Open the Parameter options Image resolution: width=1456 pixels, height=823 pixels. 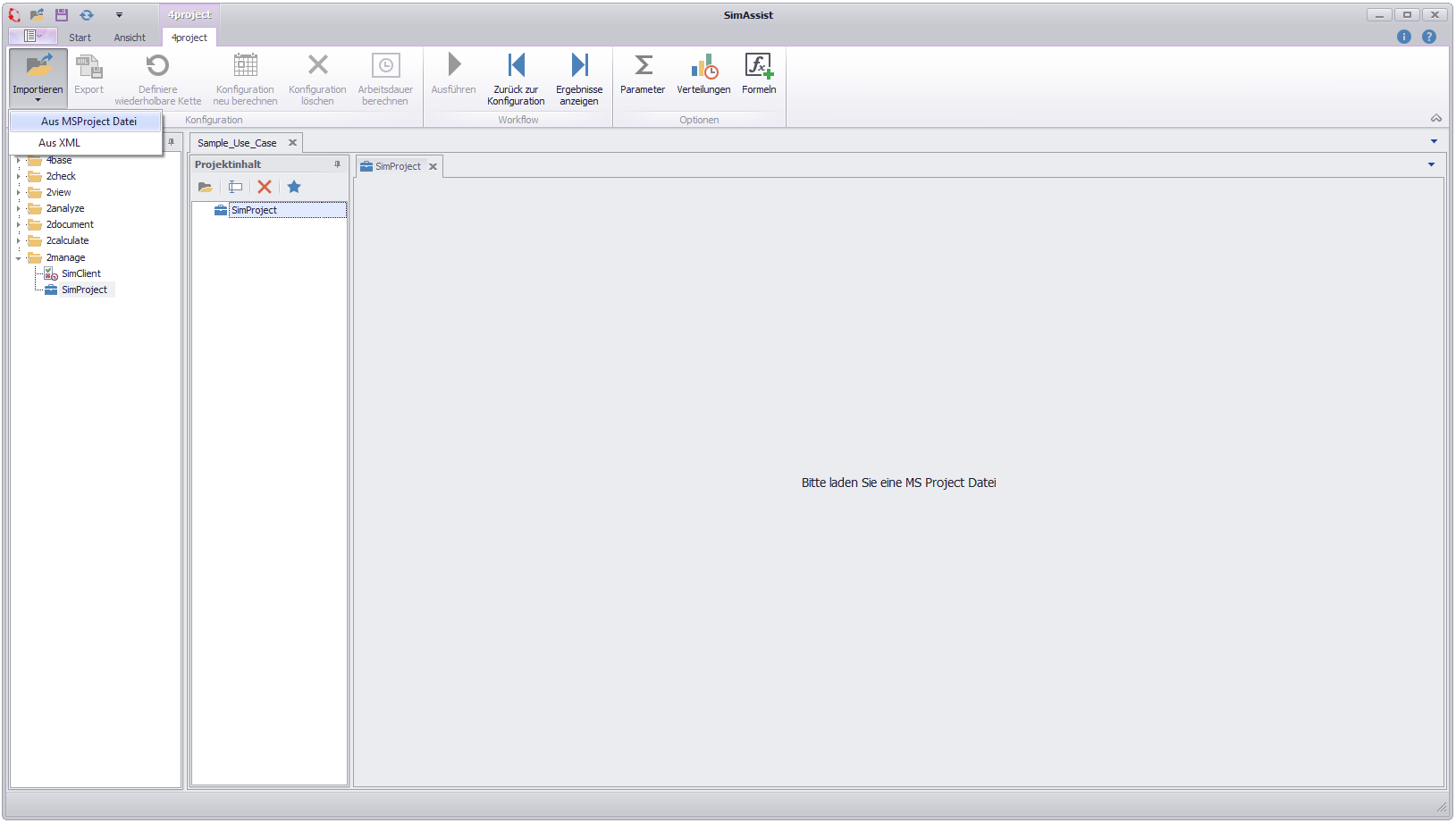(643, 74)
